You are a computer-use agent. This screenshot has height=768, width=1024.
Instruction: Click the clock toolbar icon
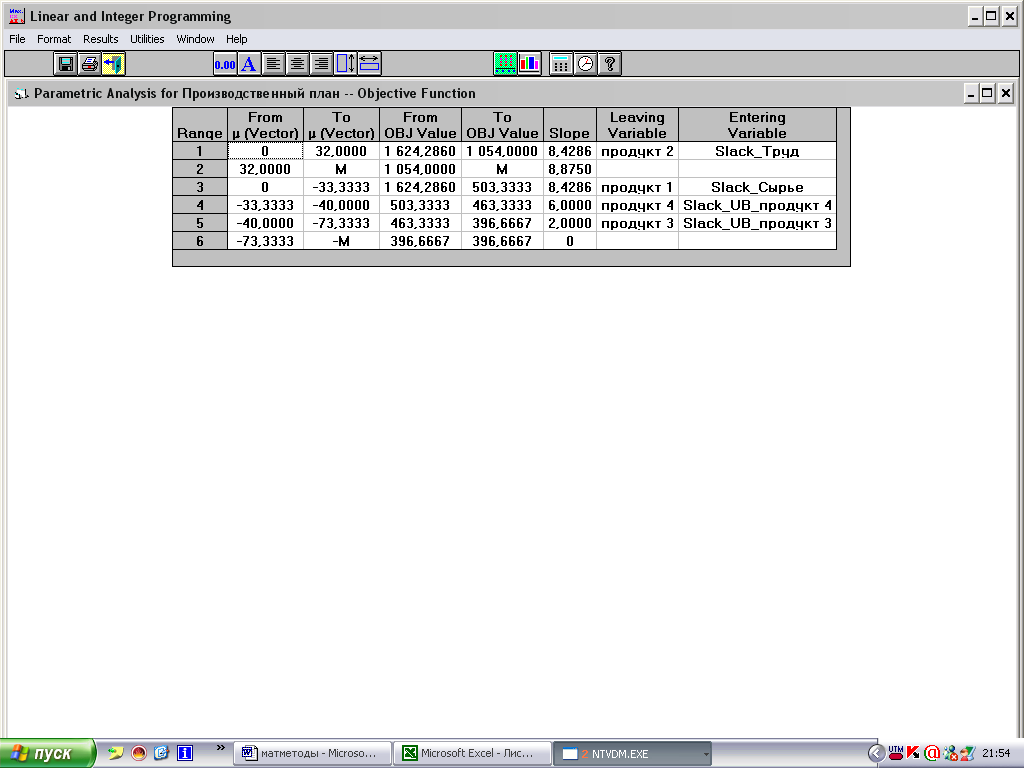click(585, 64)
